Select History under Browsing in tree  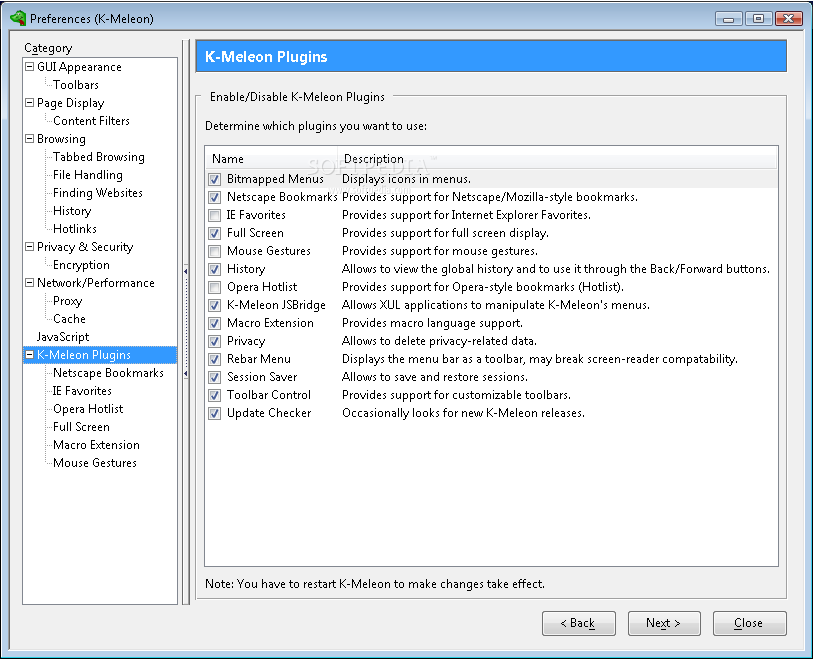click(x=72, y=211)
